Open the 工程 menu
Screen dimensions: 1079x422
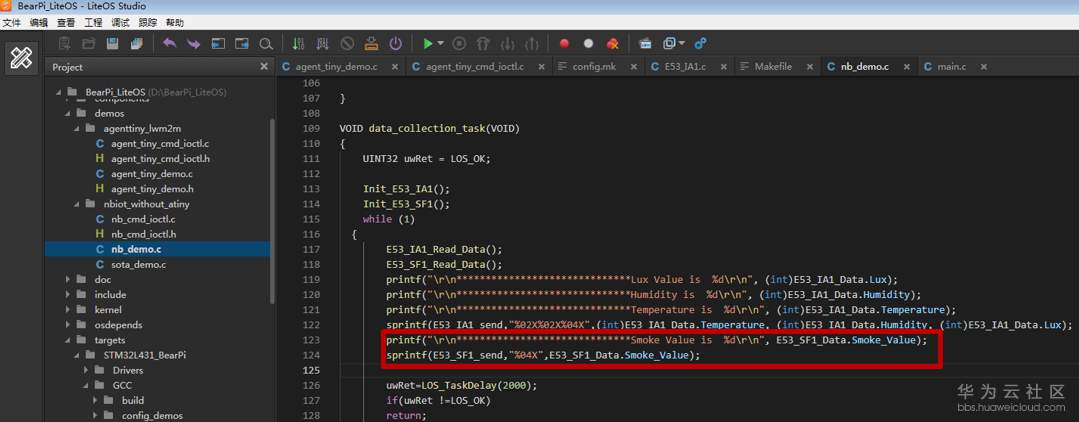pos(93,23)
